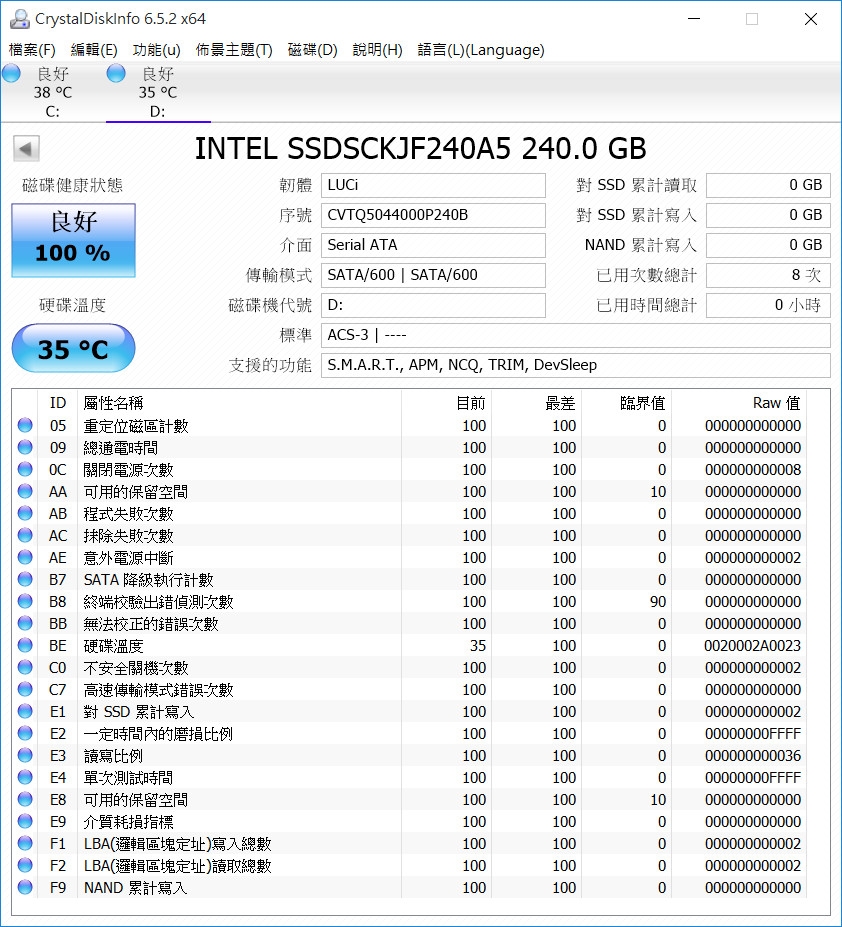Click the serial number field CVTQ5044000P240B
Screen dimensions: 842x927
(433, 215)
